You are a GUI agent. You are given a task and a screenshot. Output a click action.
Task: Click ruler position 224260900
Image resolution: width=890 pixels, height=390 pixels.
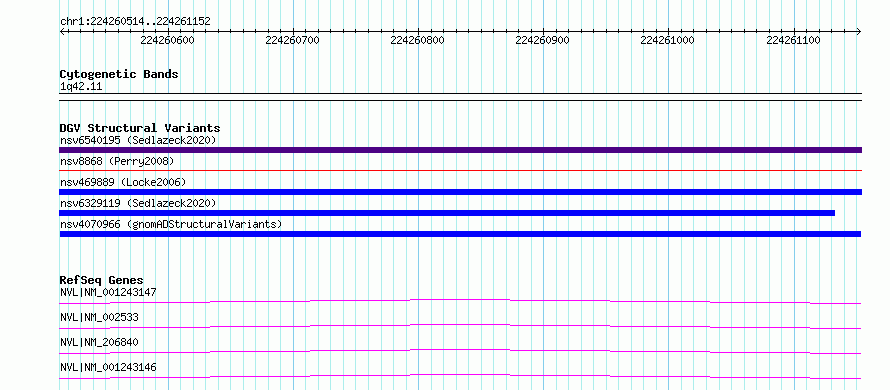[x=543, y=40]
